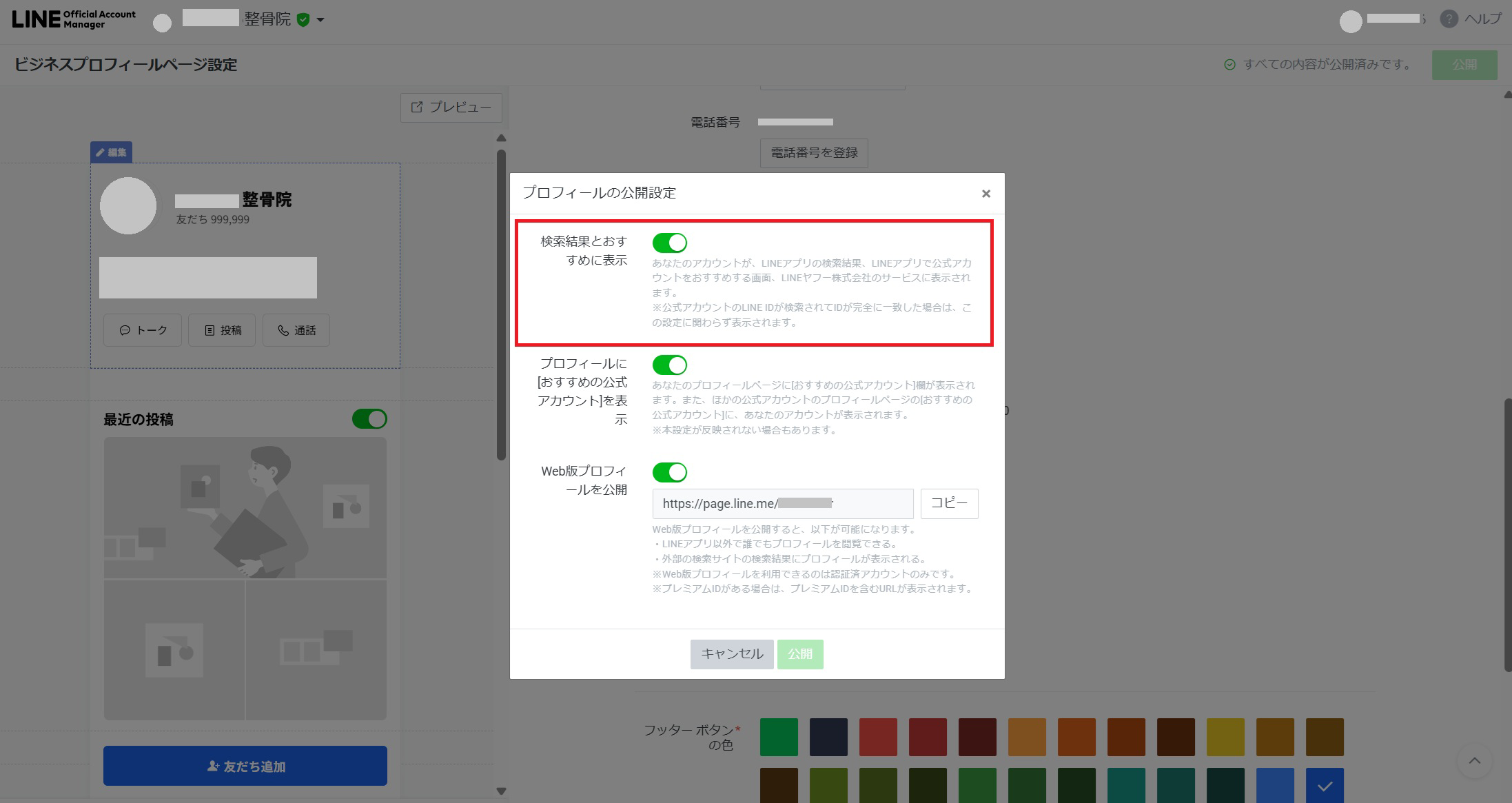Screen dimensions: 1512x803
Task: Click the user avatar at top right
Action: click(x=1351, y=22)
